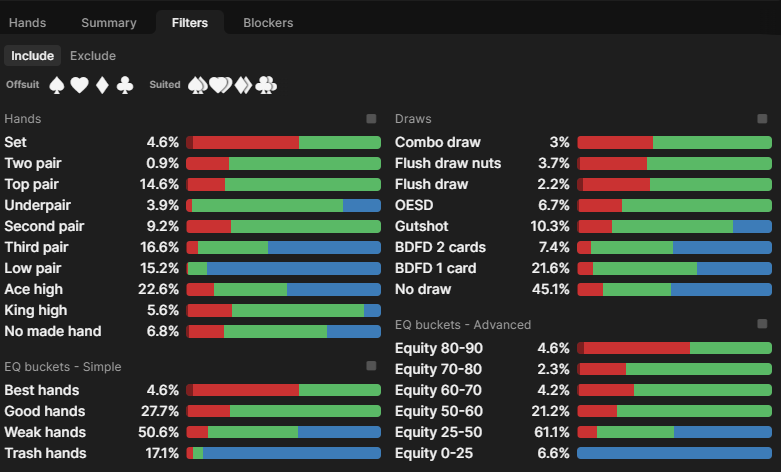Click the offsuit spade icon
The height and width of the screenshot is (472, 781).
point(57,86)
